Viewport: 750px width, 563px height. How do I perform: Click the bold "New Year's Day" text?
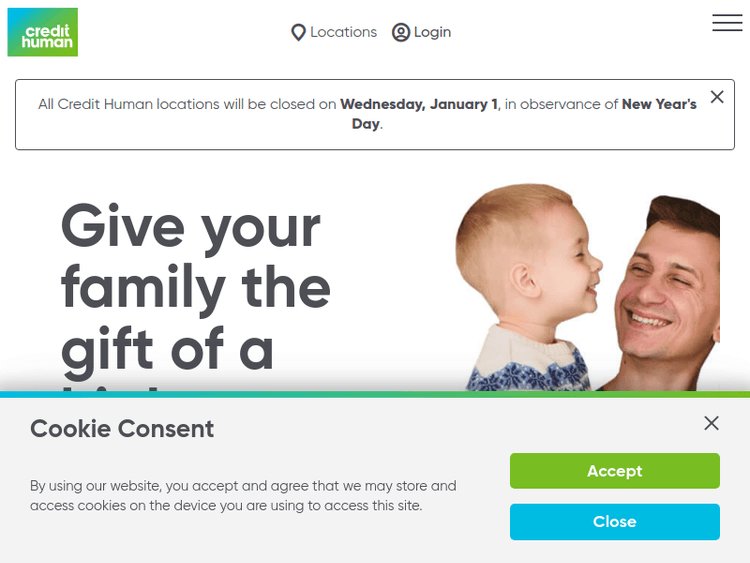coord(658,104)
